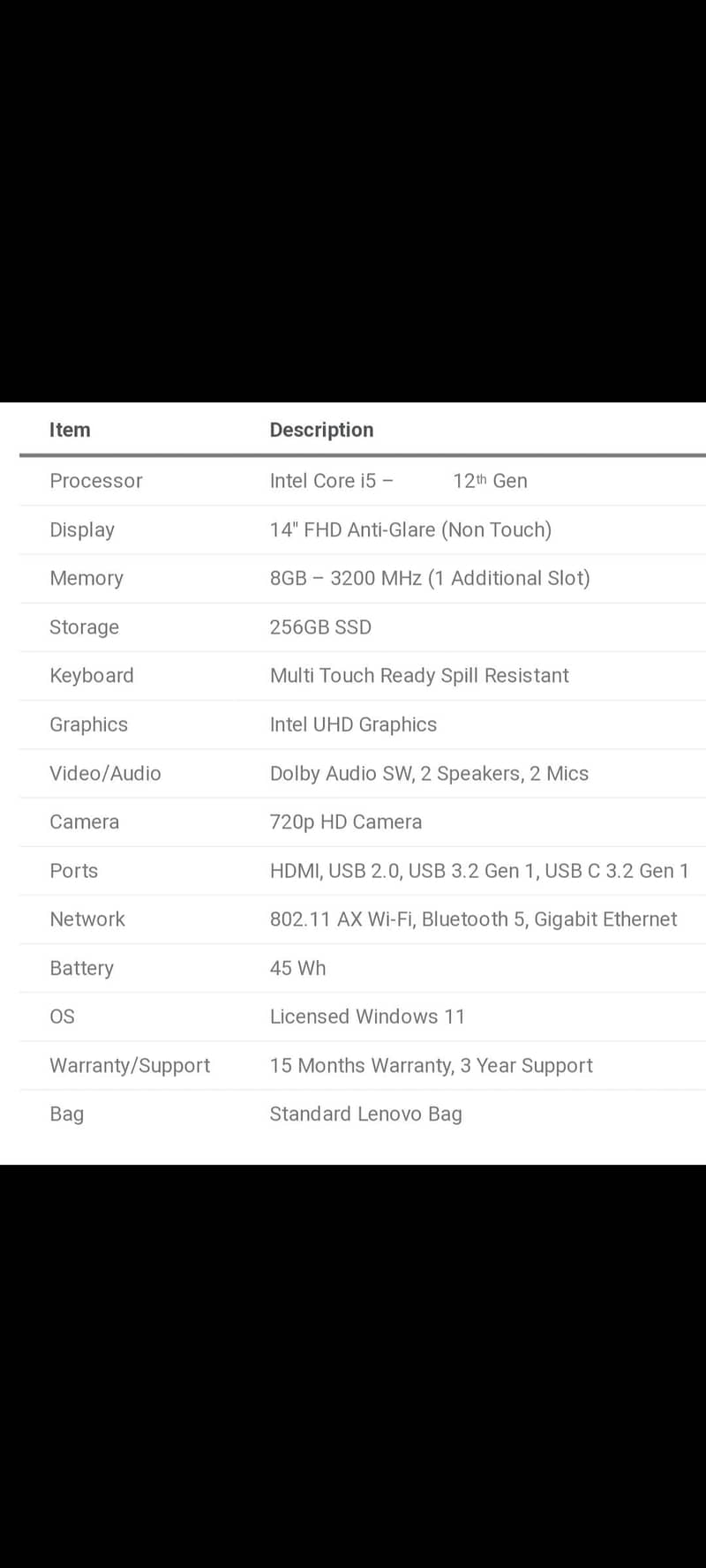Select the Warranty/Support row label
This screenshot has width=706, height=1568.
click(130, 1065)
